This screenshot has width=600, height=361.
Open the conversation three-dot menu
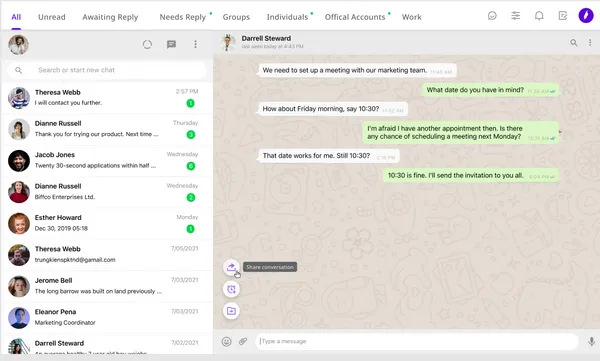(590, 42)
